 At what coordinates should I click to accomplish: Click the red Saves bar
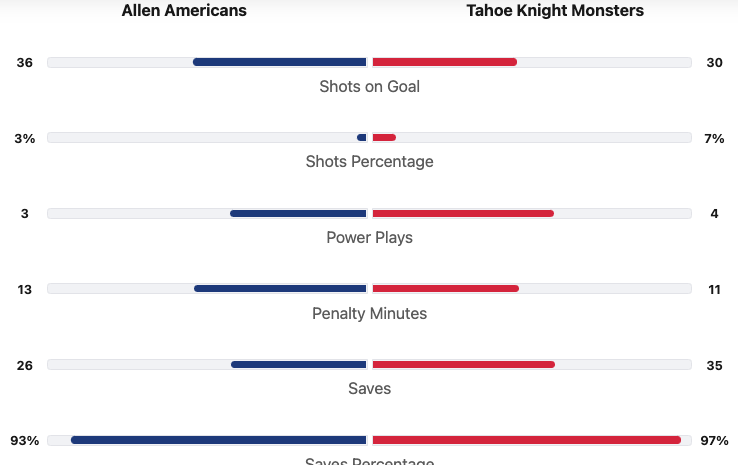click(x=463, y=364)
